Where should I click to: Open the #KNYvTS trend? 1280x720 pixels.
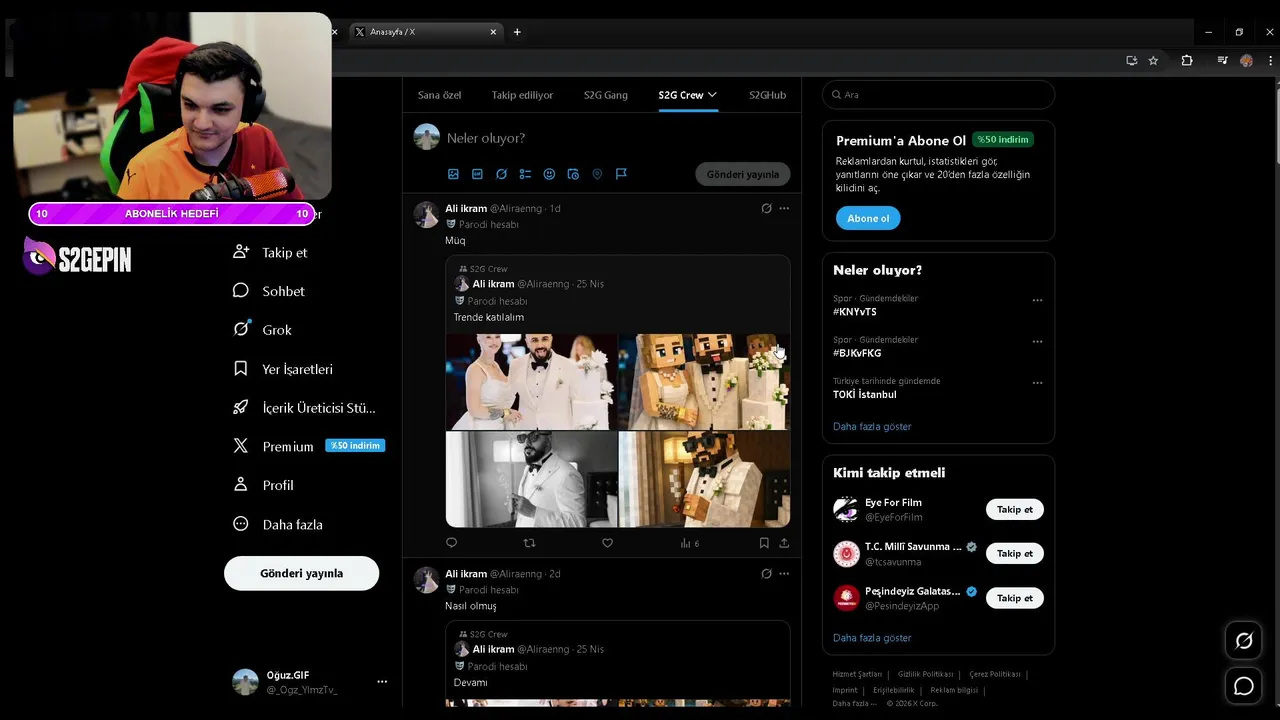[854, 312]
